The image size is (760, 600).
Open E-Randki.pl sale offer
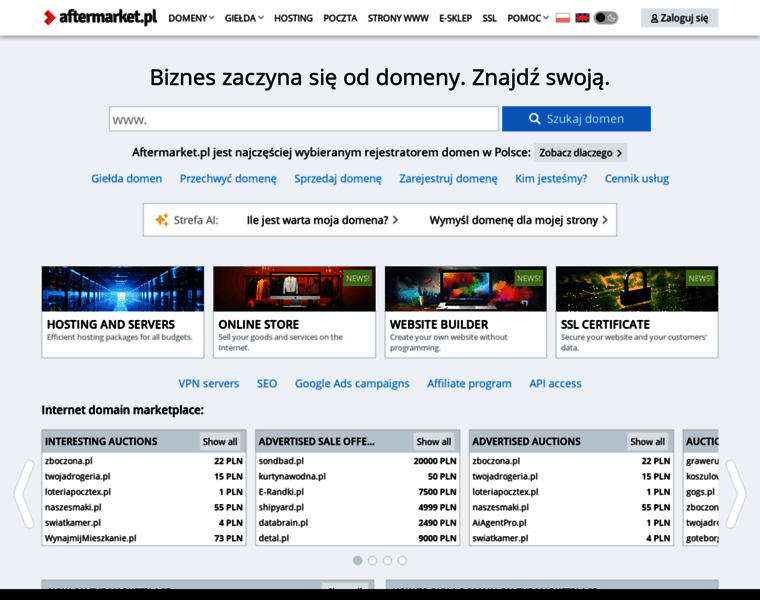(x=281, y=492)
